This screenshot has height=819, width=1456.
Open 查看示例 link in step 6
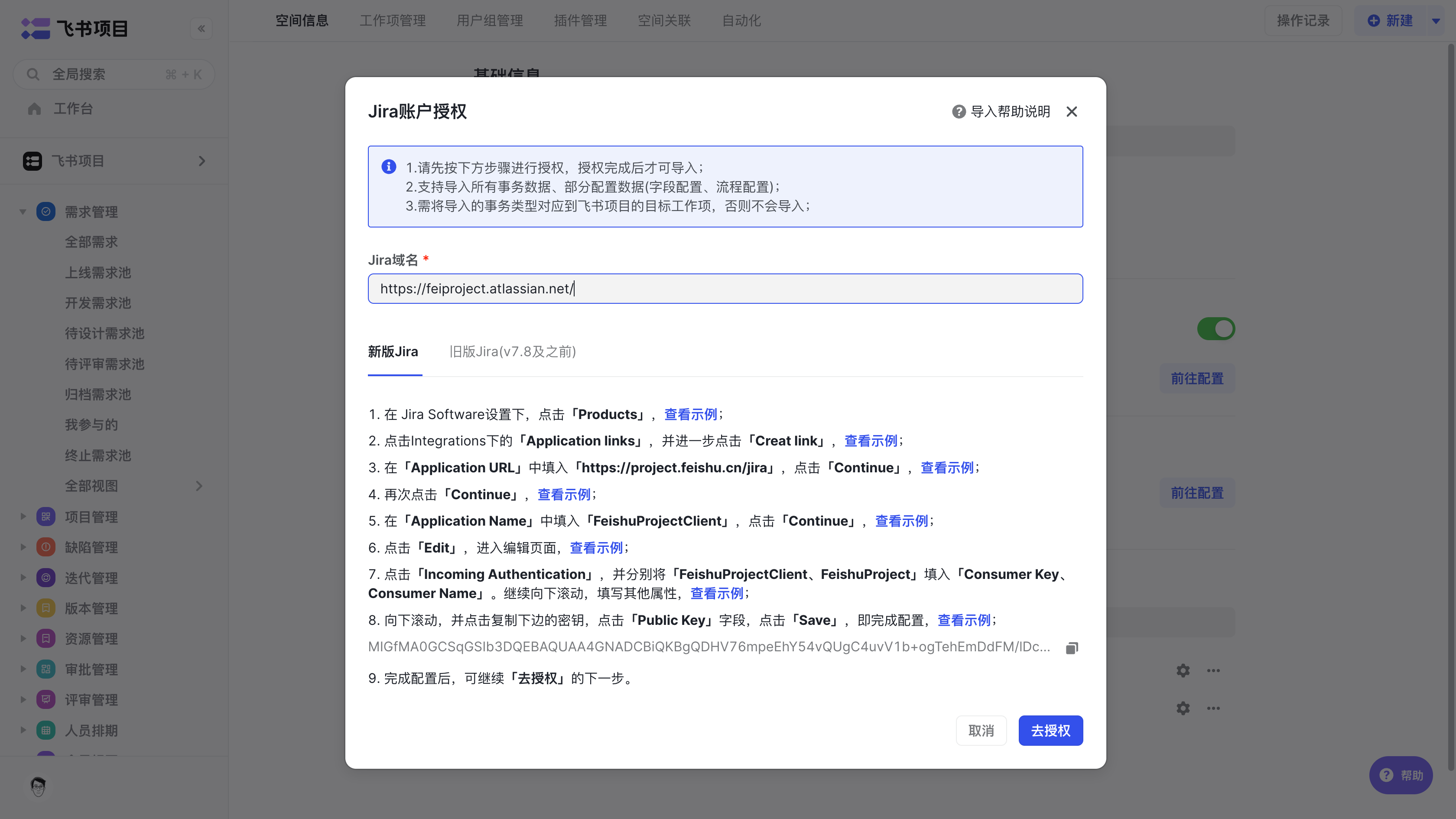click(596, 548)
